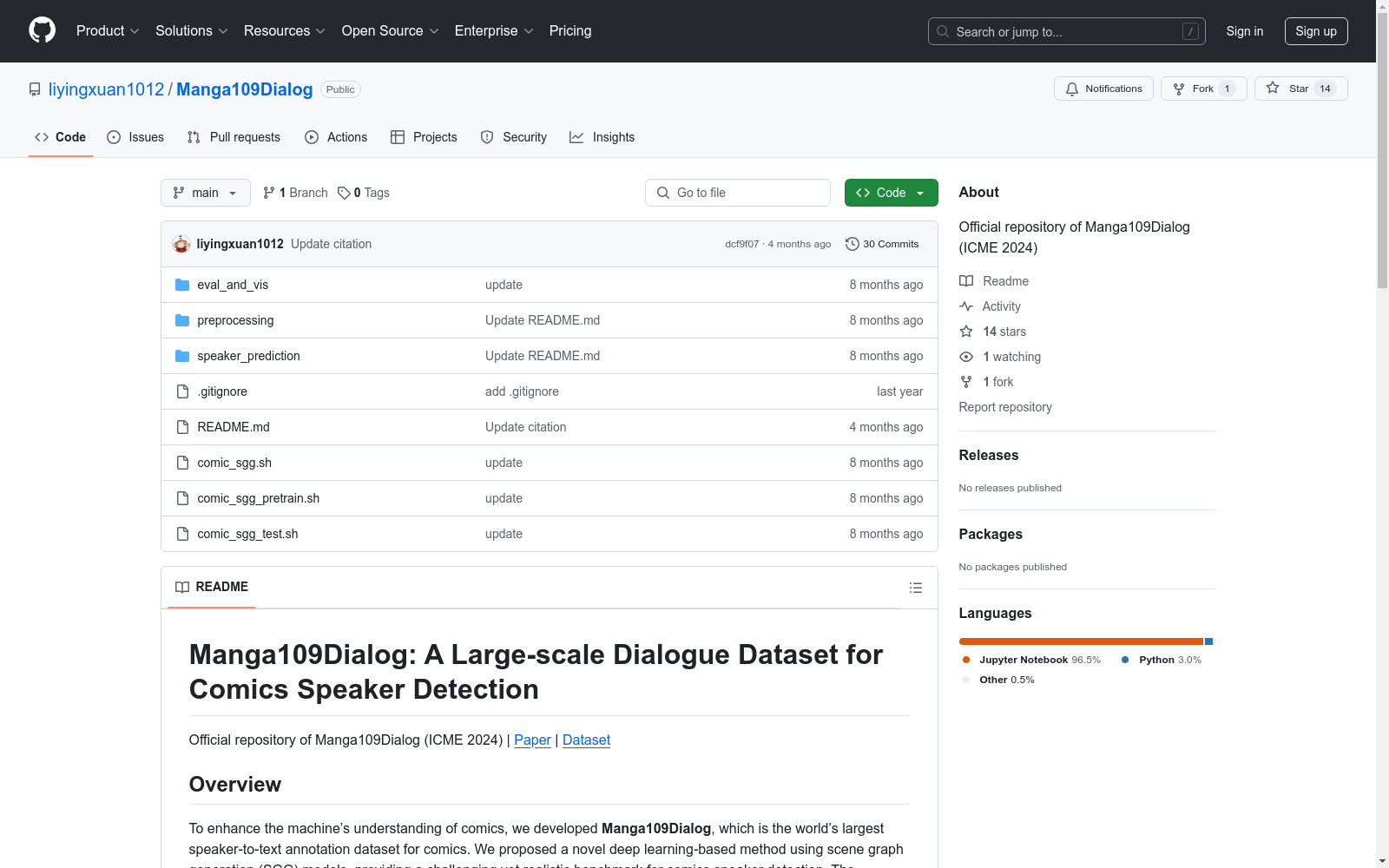This screenshot has width=1389, height=868.
Task: Click the Fork icon in the Fork button
Action: 1179,89
